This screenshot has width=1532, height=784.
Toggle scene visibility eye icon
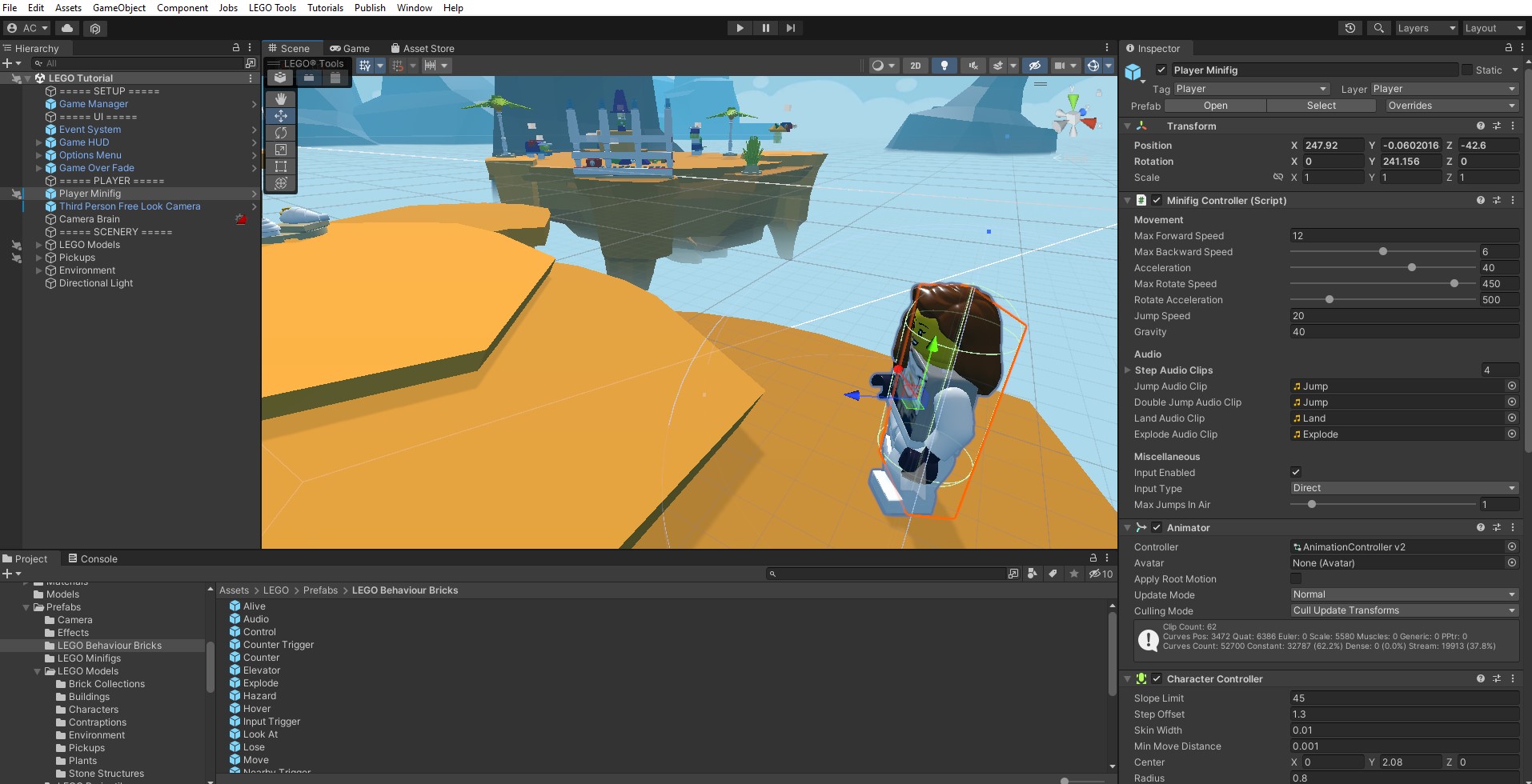[1034, 66]
